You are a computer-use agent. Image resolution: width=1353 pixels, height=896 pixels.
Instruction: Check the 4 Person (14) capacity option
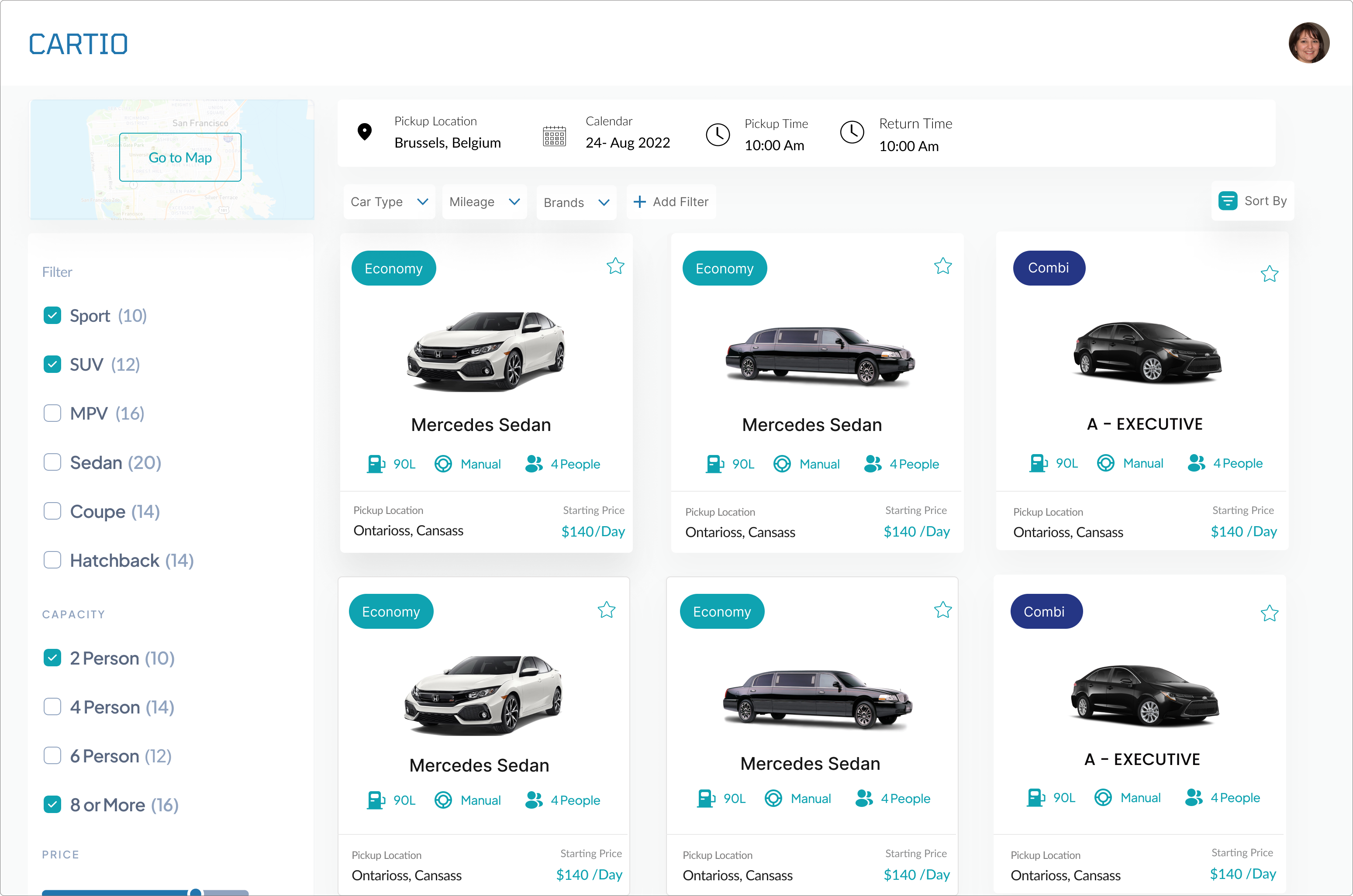click(52, 707)
